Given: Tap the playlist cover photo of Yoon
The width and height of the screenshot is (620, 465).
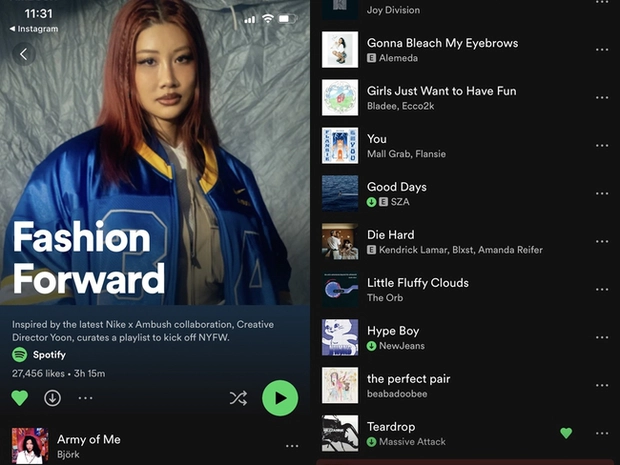Looking at the screenshot, I should point(155,152).
